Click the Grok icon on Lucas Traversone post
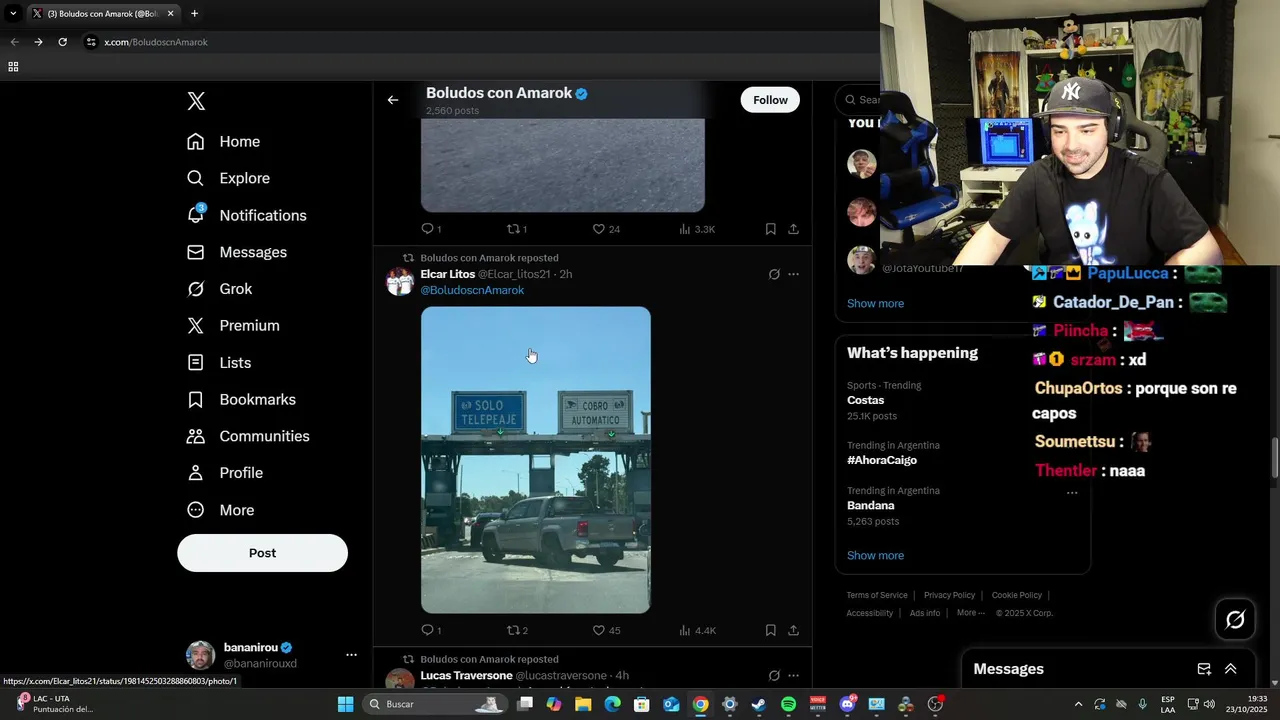This screenshot has width=1280, height=720. 774,676
